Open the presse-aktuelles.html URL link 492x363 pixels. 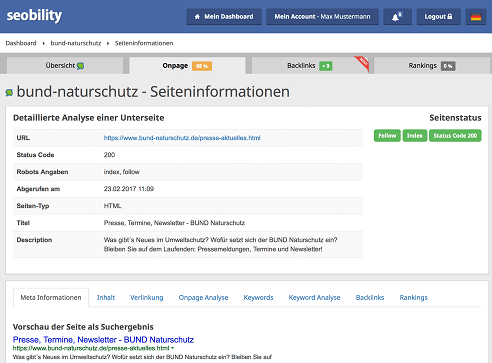coord(182,138)
